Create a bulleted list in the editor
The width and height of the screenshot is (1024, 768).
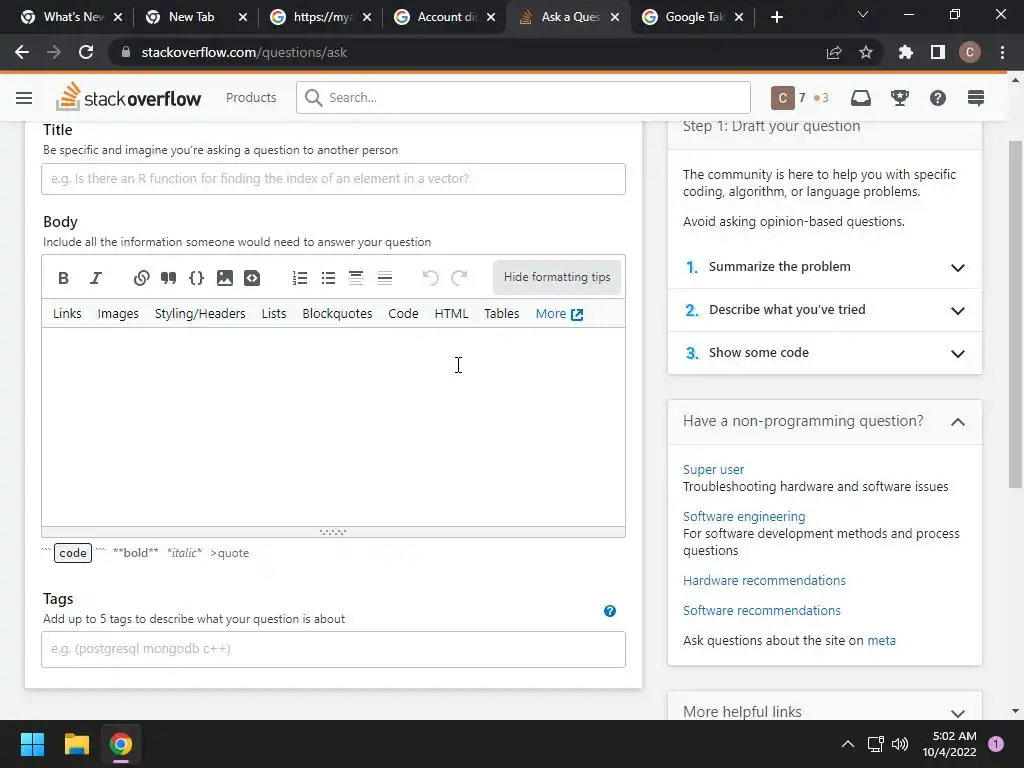pos(328,278)
